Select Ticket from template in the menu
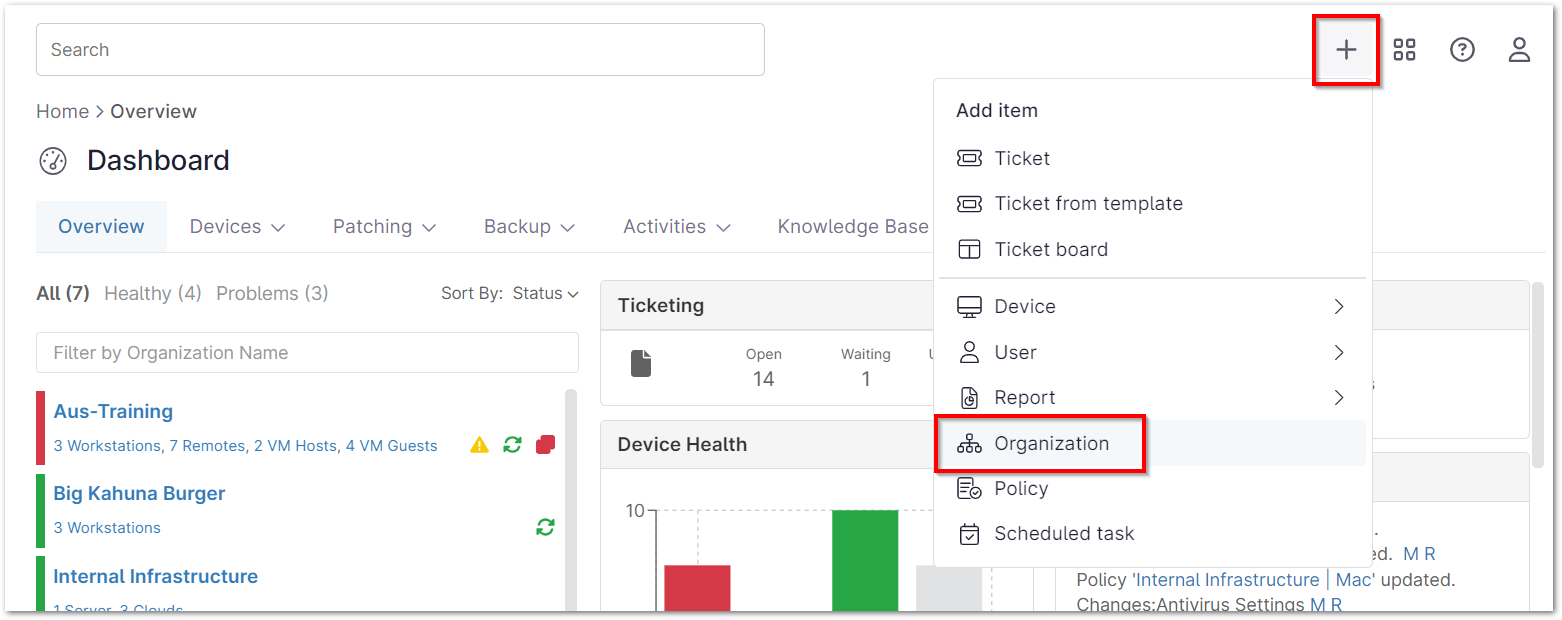 (x=1088, y=203)
